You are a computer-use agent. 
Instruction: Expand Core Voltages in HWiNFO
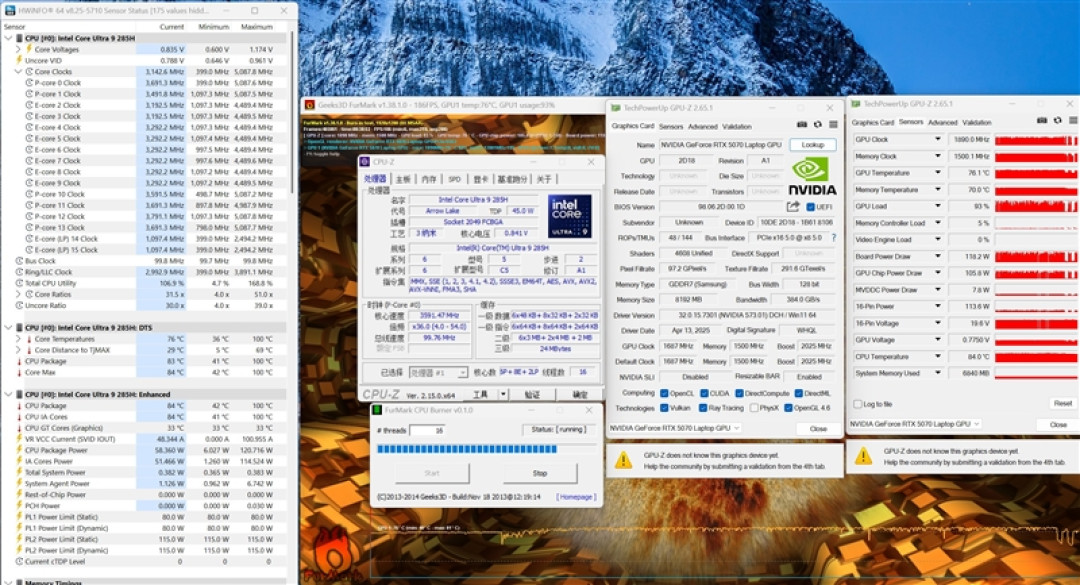click(18, 50)
